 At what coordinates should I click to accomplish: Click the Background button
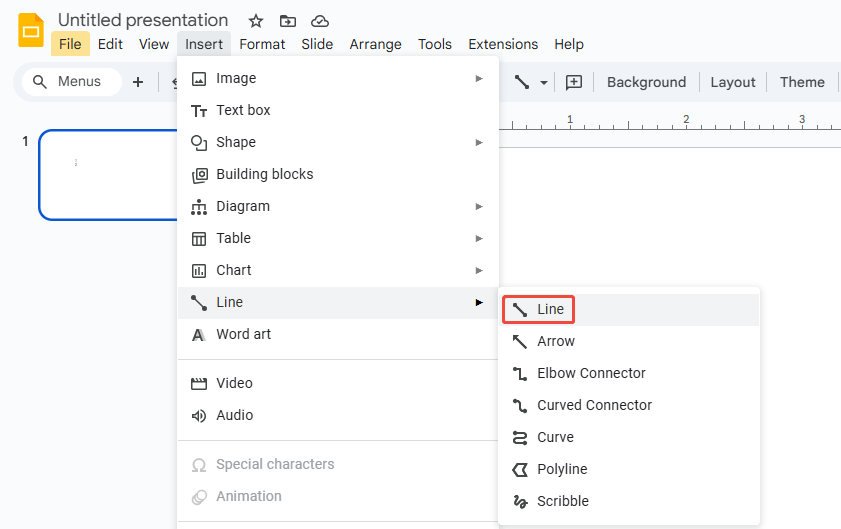646,82
